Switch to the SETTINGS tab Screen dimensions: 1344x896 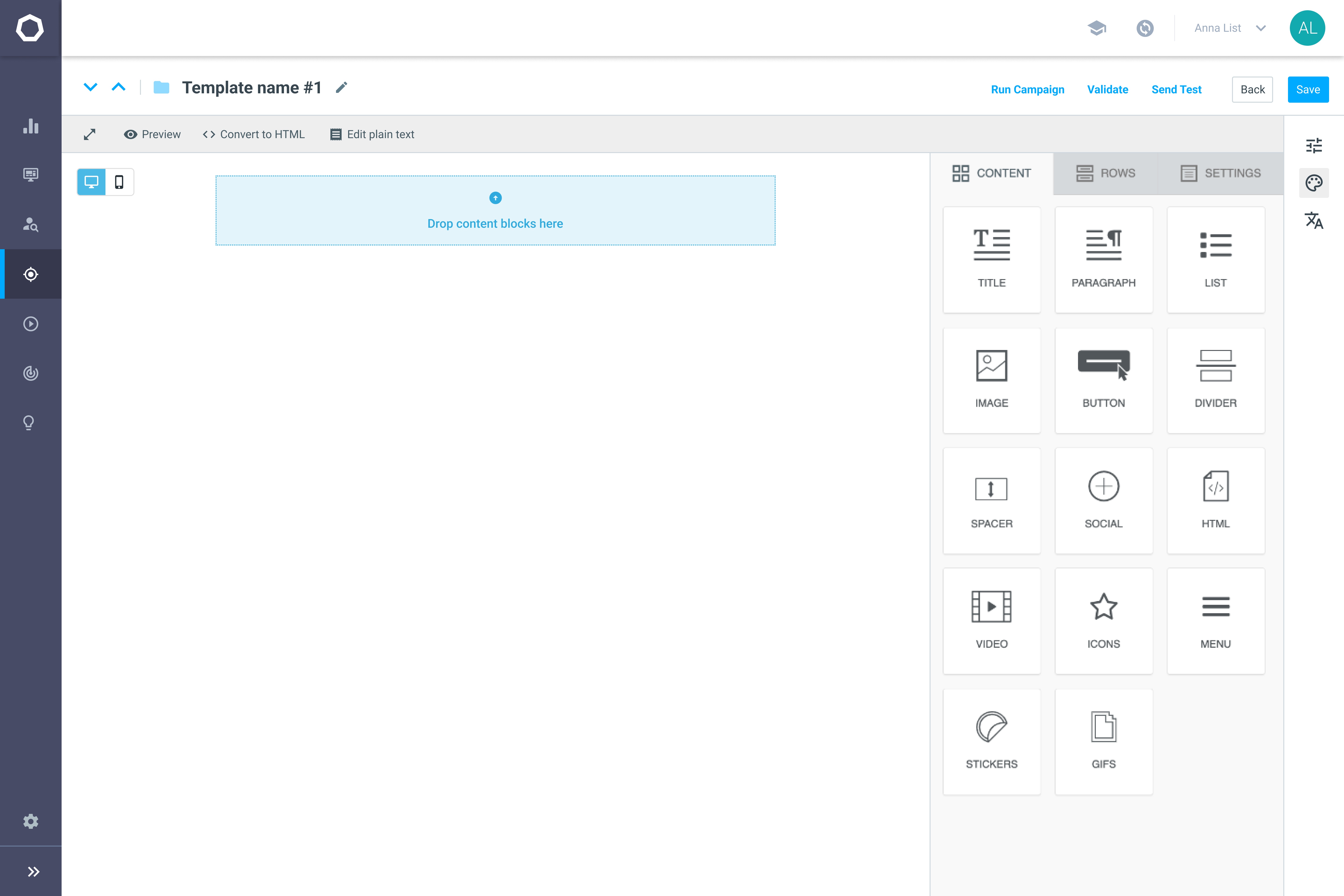coord(1221,173)
